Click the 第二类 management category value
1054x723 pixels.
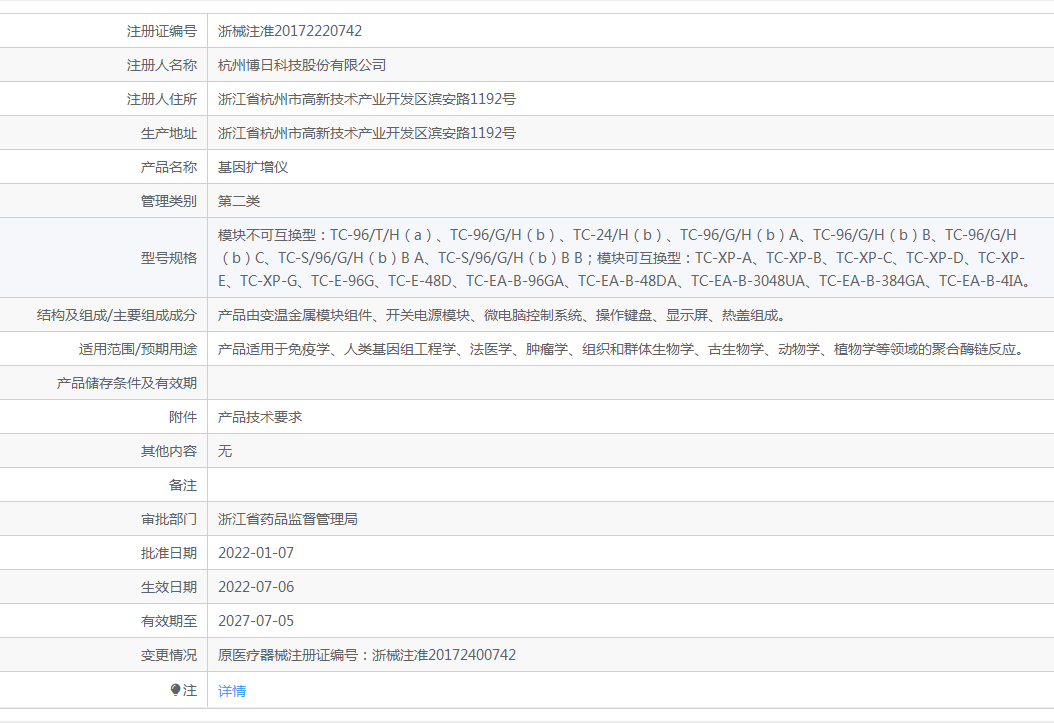coord(239,201)
